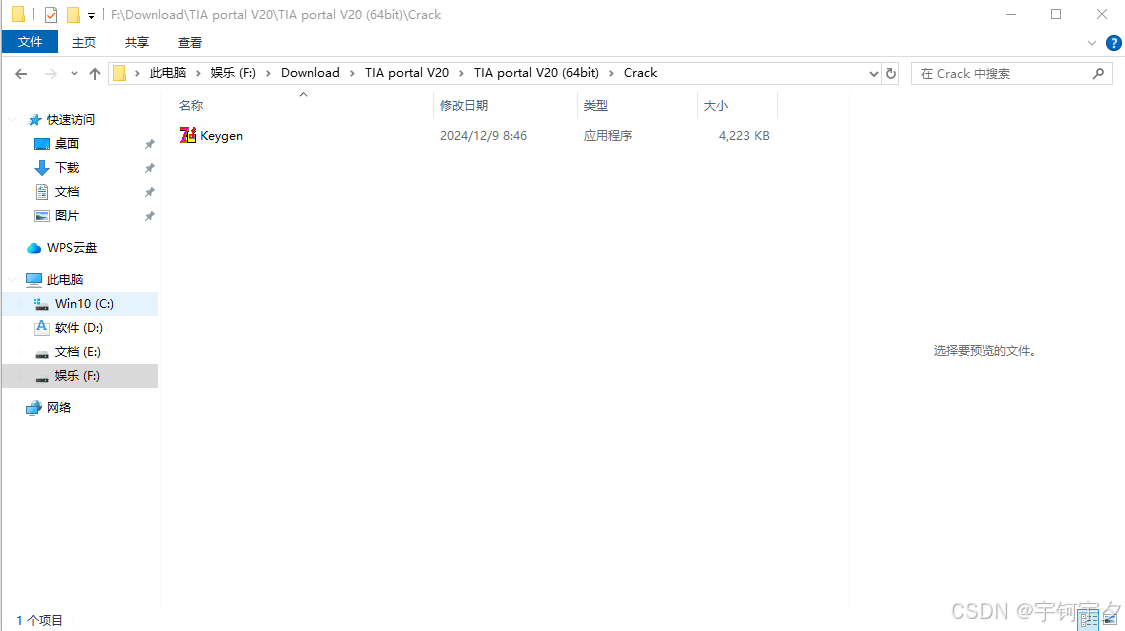
Task: Minimize the Explorer window
Action: coord(1011,14)
